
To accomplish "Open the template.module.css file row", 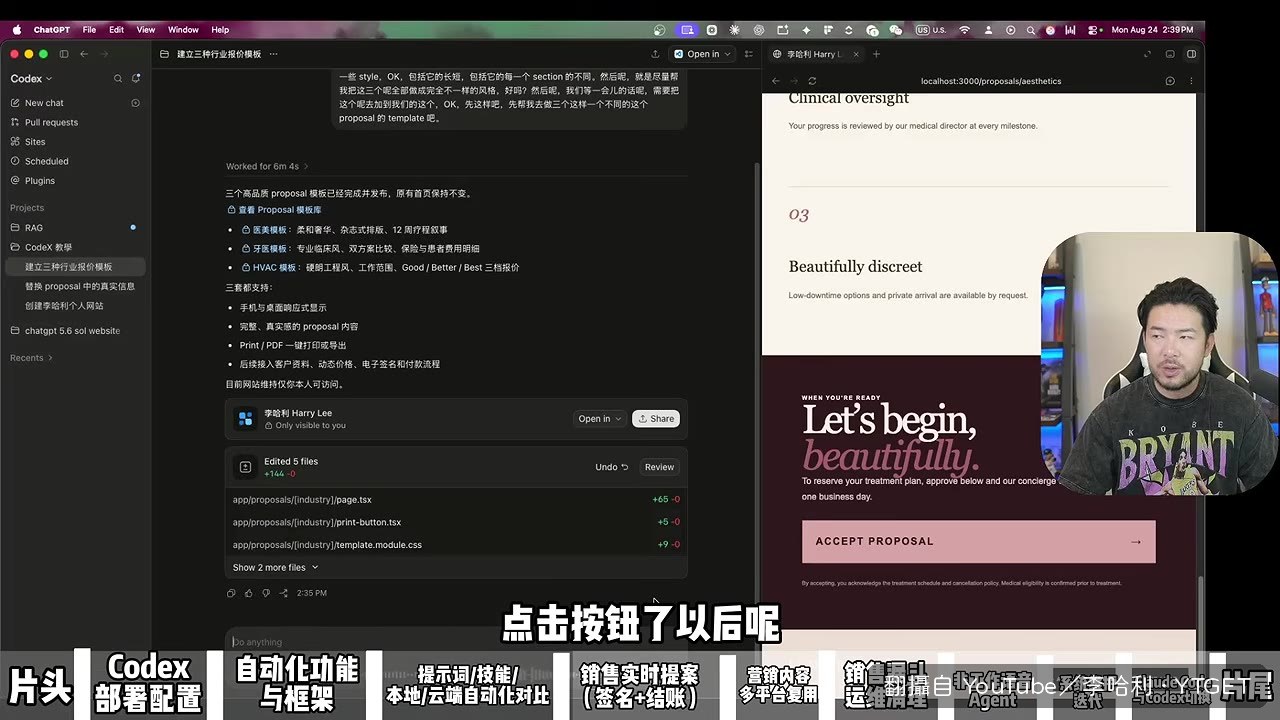I will 456,545.
